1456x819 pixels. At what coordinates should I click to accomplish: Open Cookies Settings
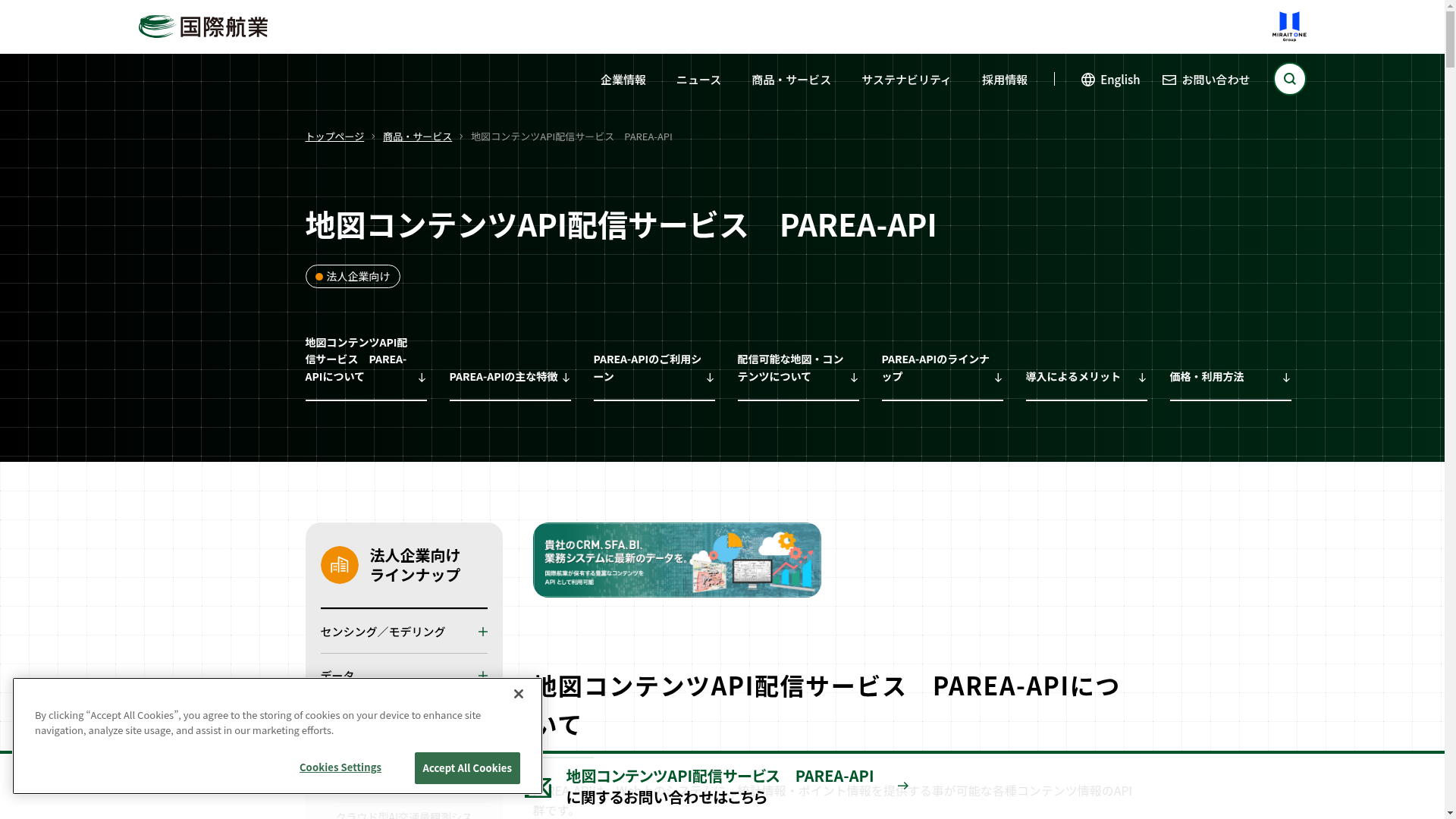(x=340, y=767)
